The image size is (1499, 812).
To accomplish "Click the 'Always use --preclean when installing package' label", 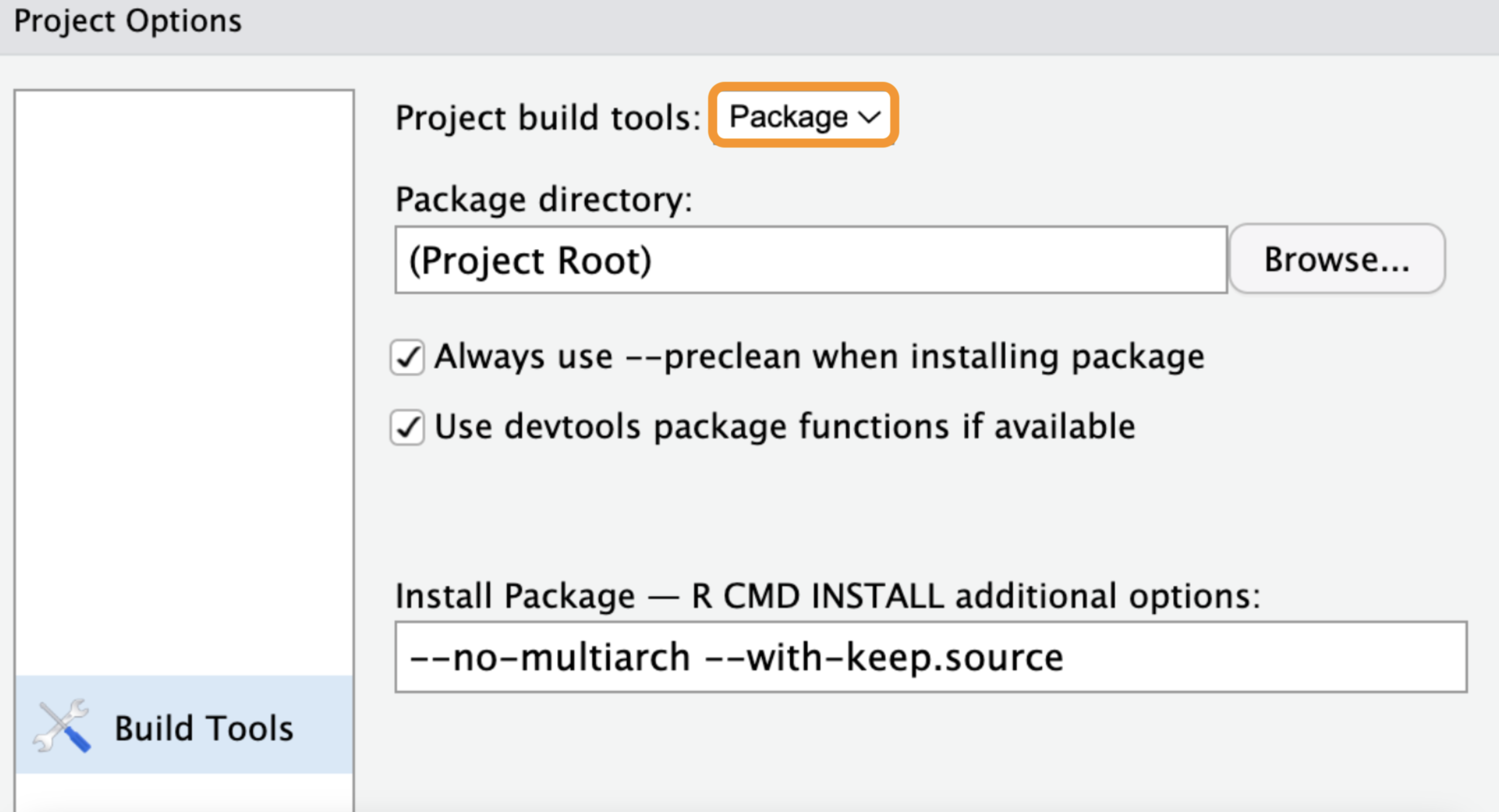I will [819, 357].
